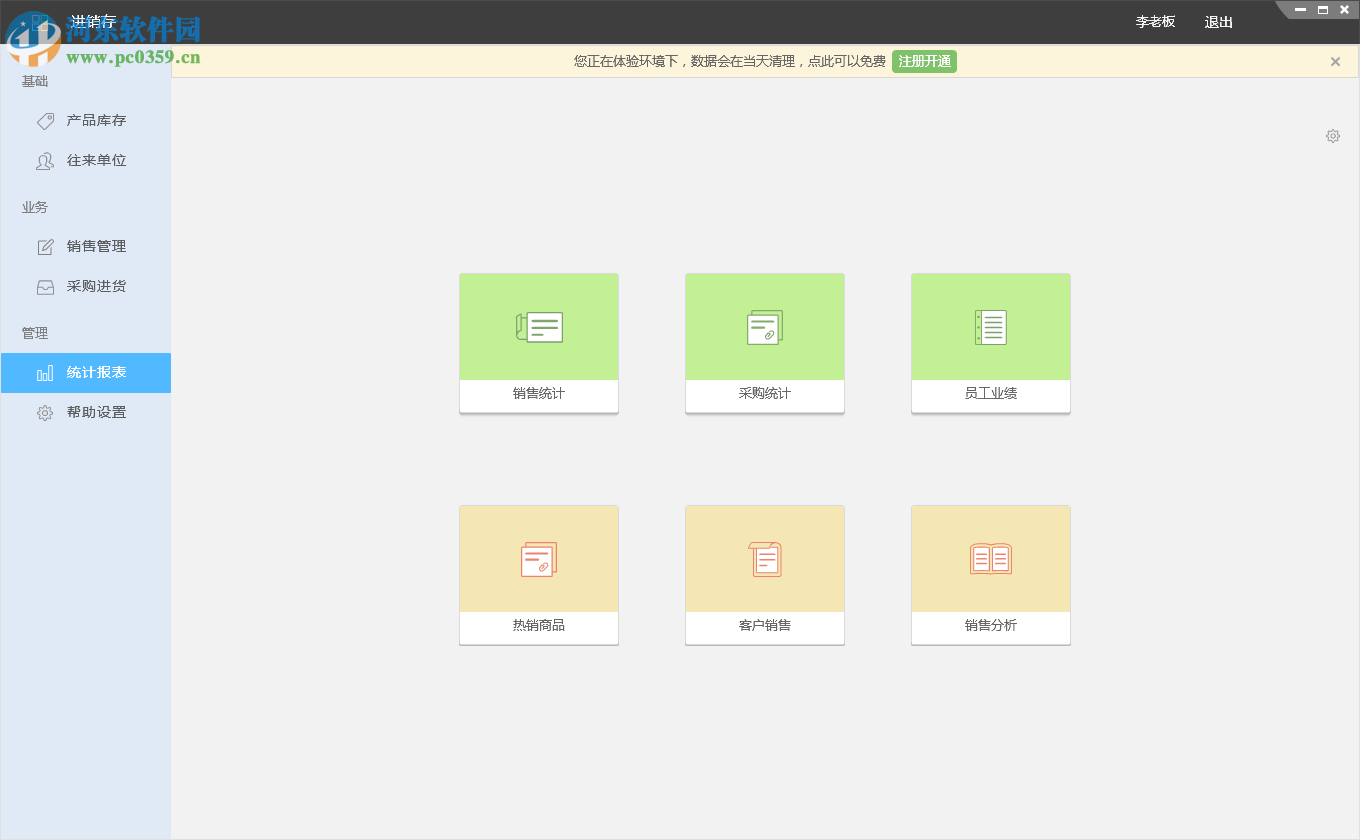Click the 热销商品 tile label

pyautogui.click(x=539, y=626)
